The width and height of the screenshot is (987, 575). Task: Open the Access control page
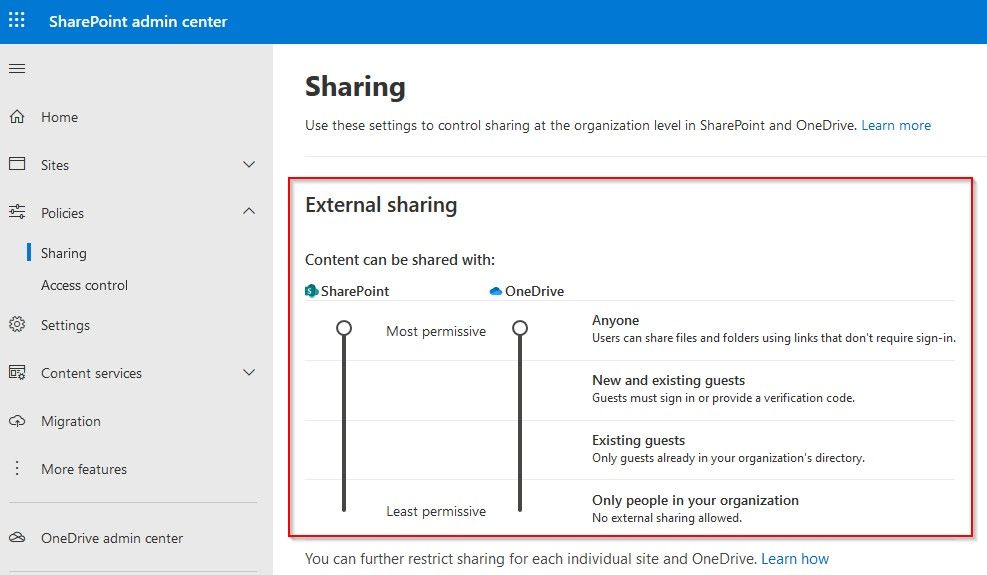click(x=84, y=285)
